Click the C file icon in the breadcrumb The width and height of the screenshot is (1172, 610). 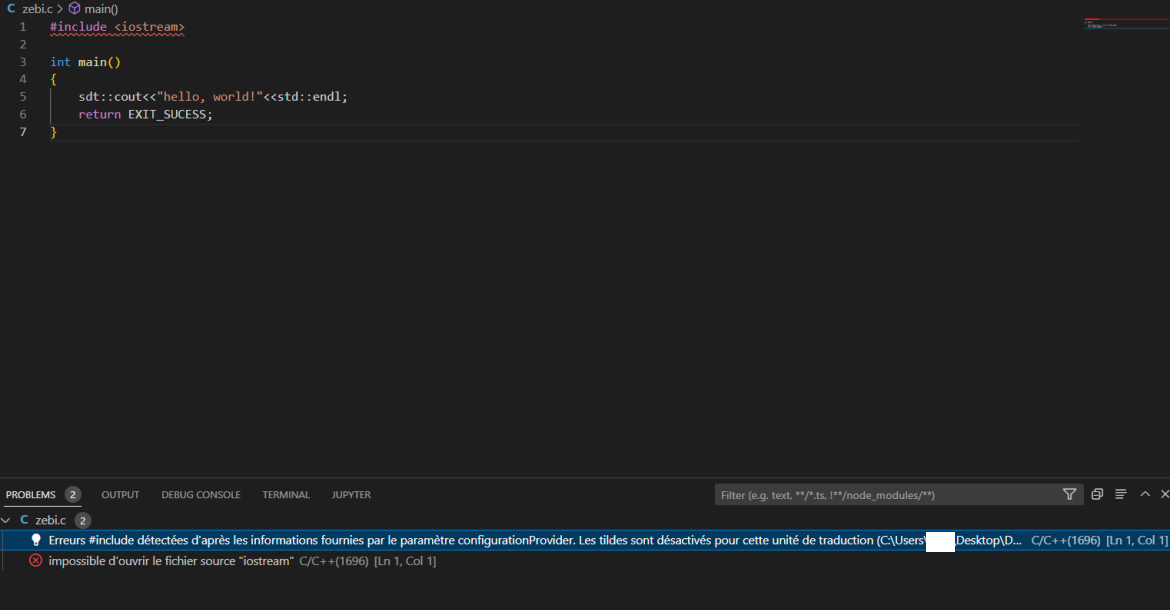click(x=11, y=8)
